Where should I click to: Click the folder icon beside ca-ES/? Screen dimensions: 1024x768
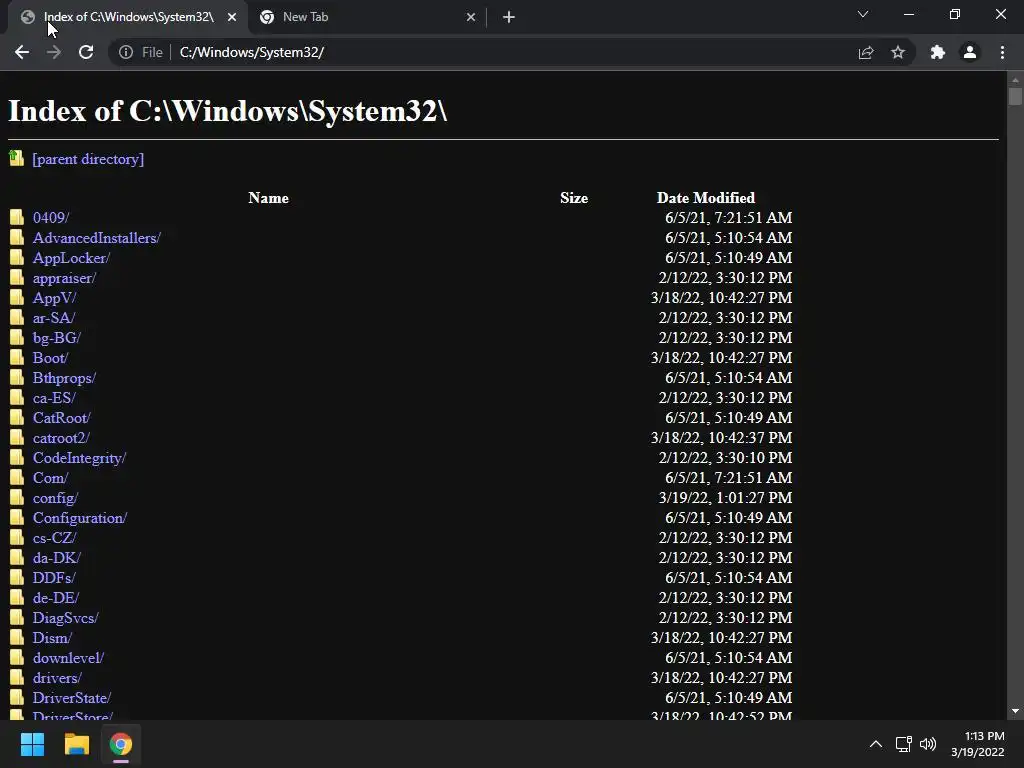point(17,398)
